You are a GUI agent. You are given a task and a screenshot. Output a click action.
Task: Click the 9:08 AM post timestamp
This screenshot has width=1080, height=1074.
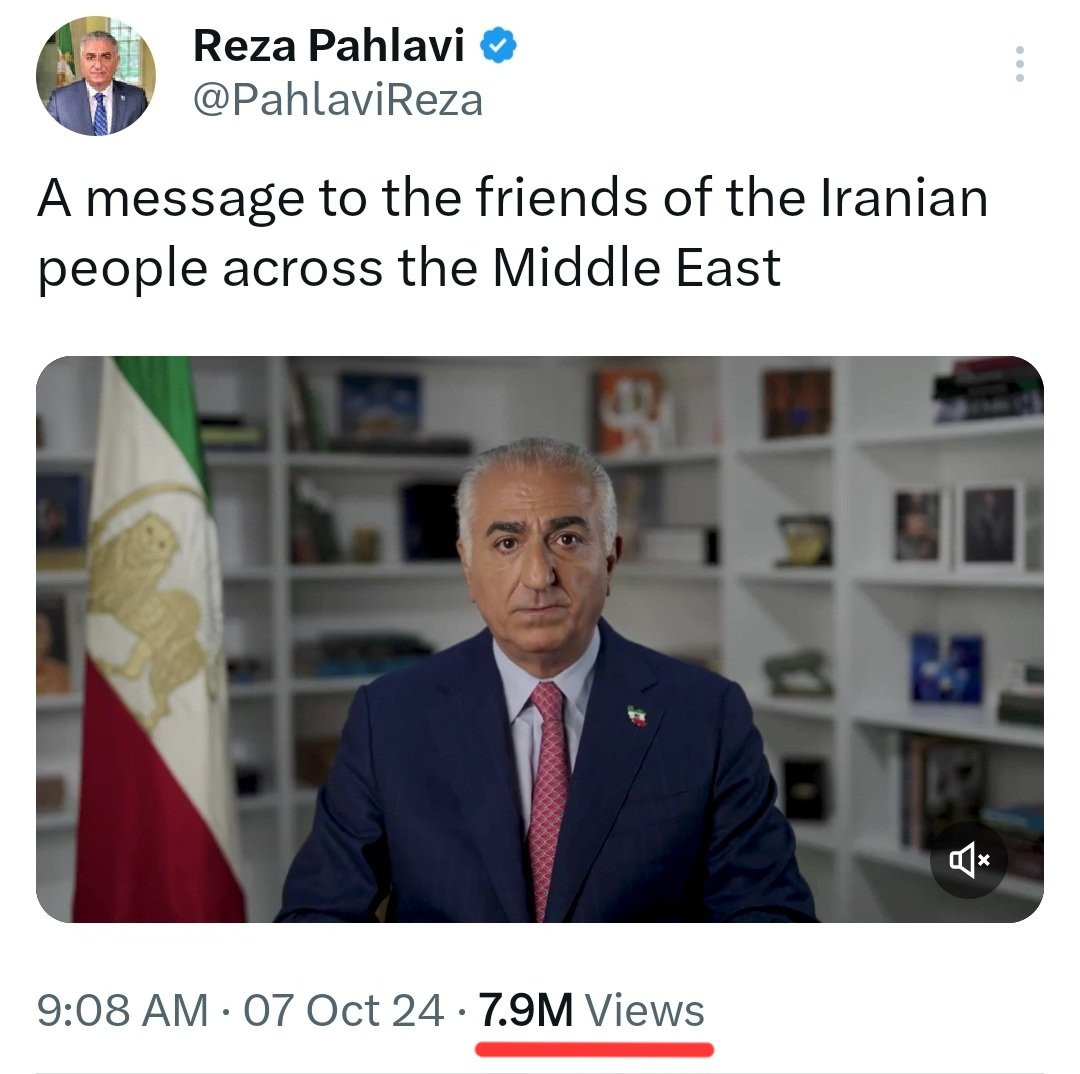coord(122,1011)
